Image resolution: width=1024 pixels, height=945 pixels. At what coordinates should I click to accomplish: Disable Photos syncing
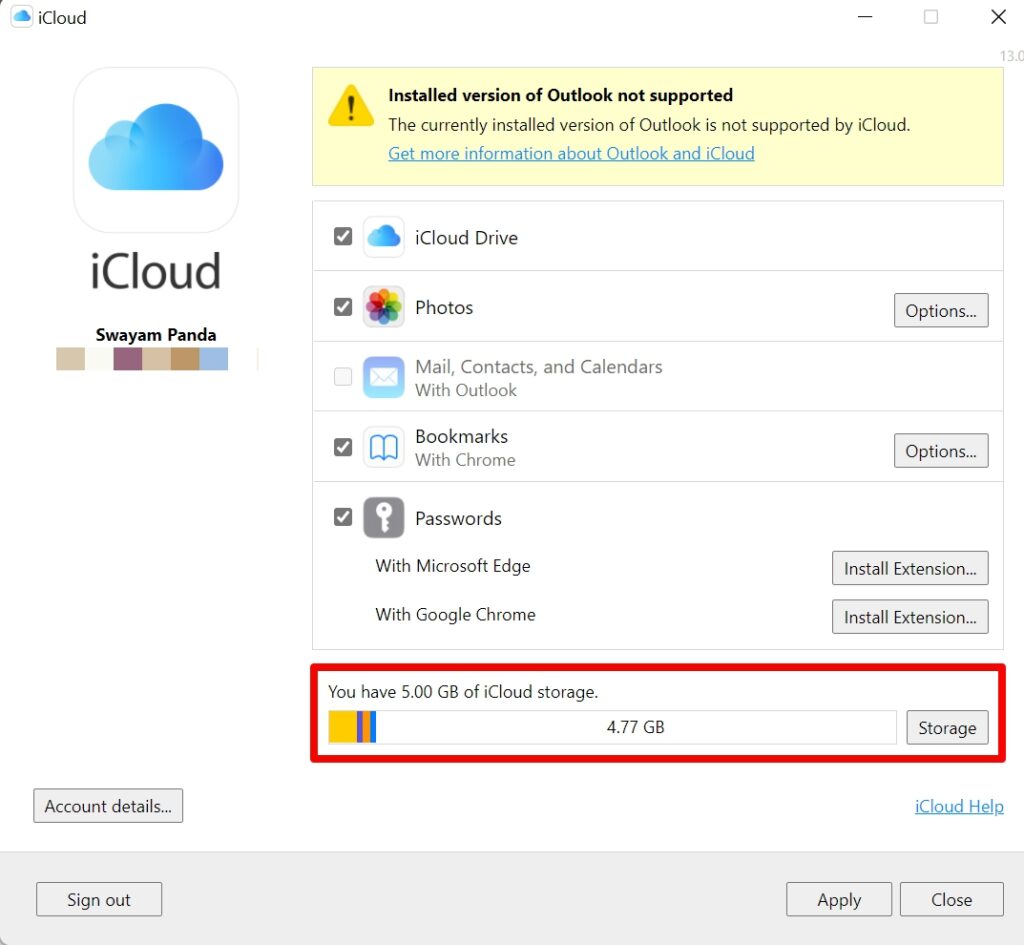343,306
